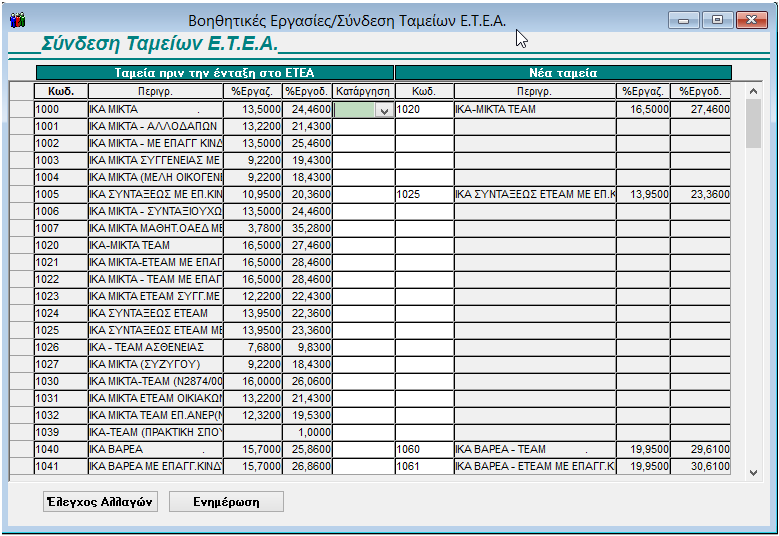This screenshot has height=536, width=779.
Task: Click Κατάργηση cell for row 1005
Action: coord(363,195)
